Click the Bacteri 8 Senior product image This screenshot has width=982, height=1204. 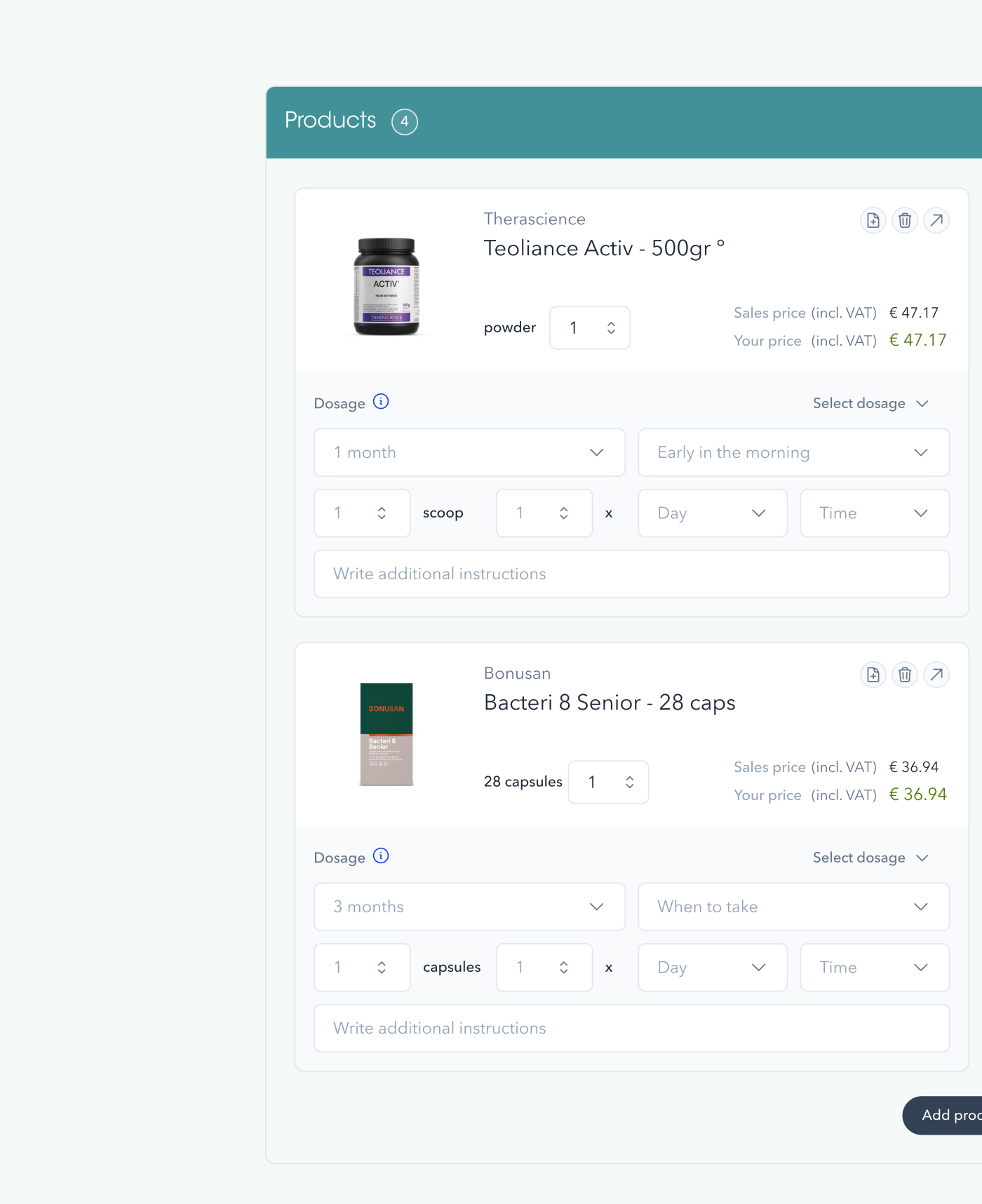pos(386,734)
